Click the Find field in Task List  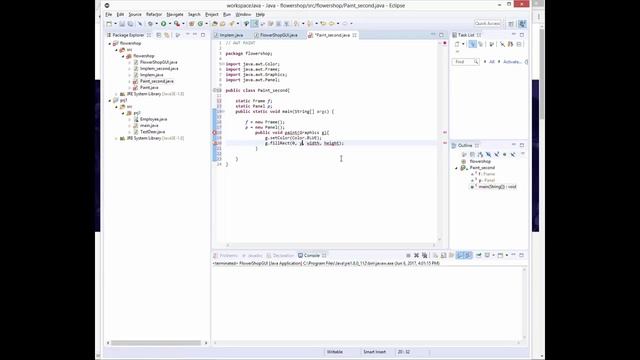tap(465, 62)
